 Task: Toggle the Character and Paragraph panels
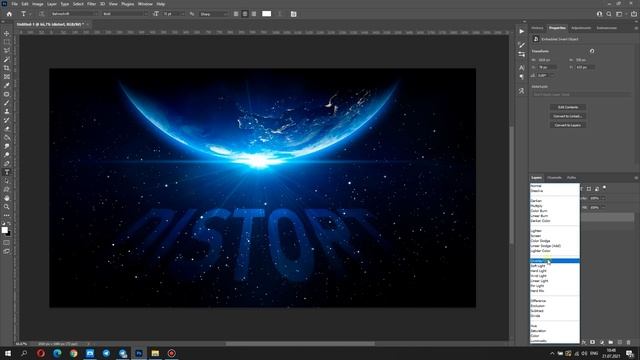click(x=293, y=14)
